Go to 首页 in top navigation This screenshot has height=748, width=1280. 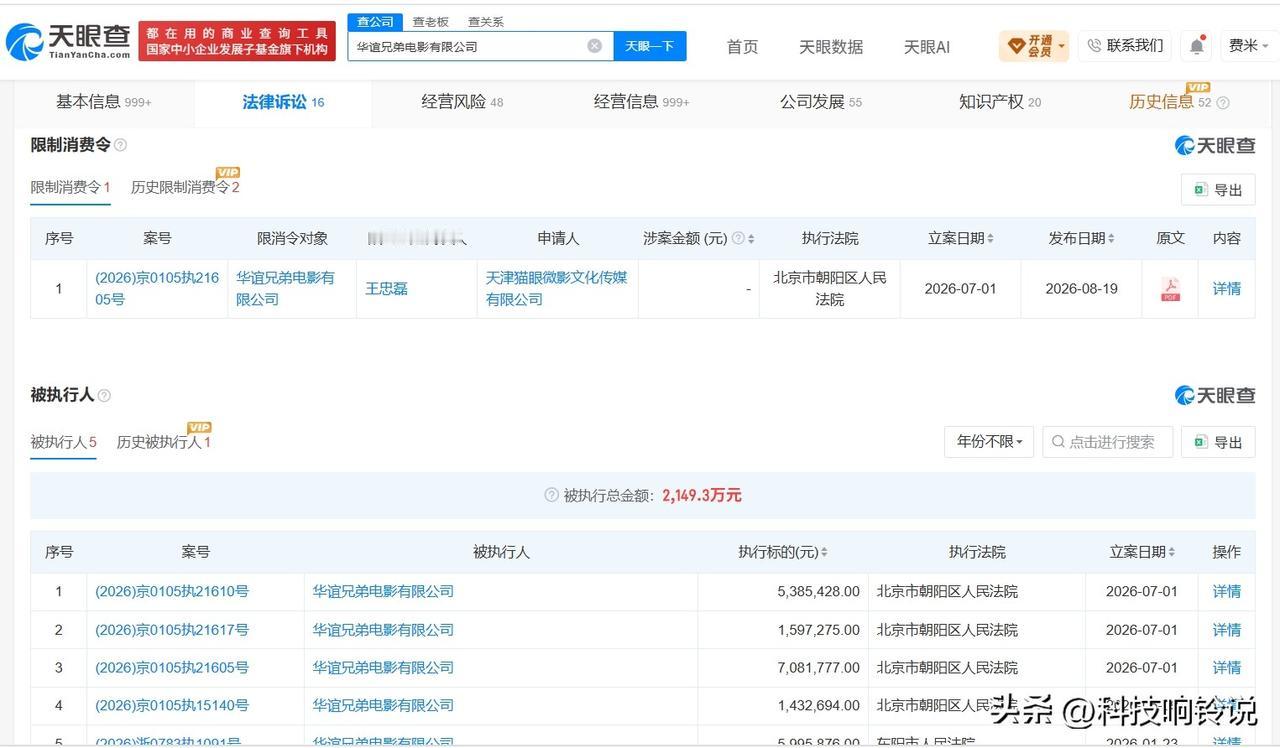point(742,47)
